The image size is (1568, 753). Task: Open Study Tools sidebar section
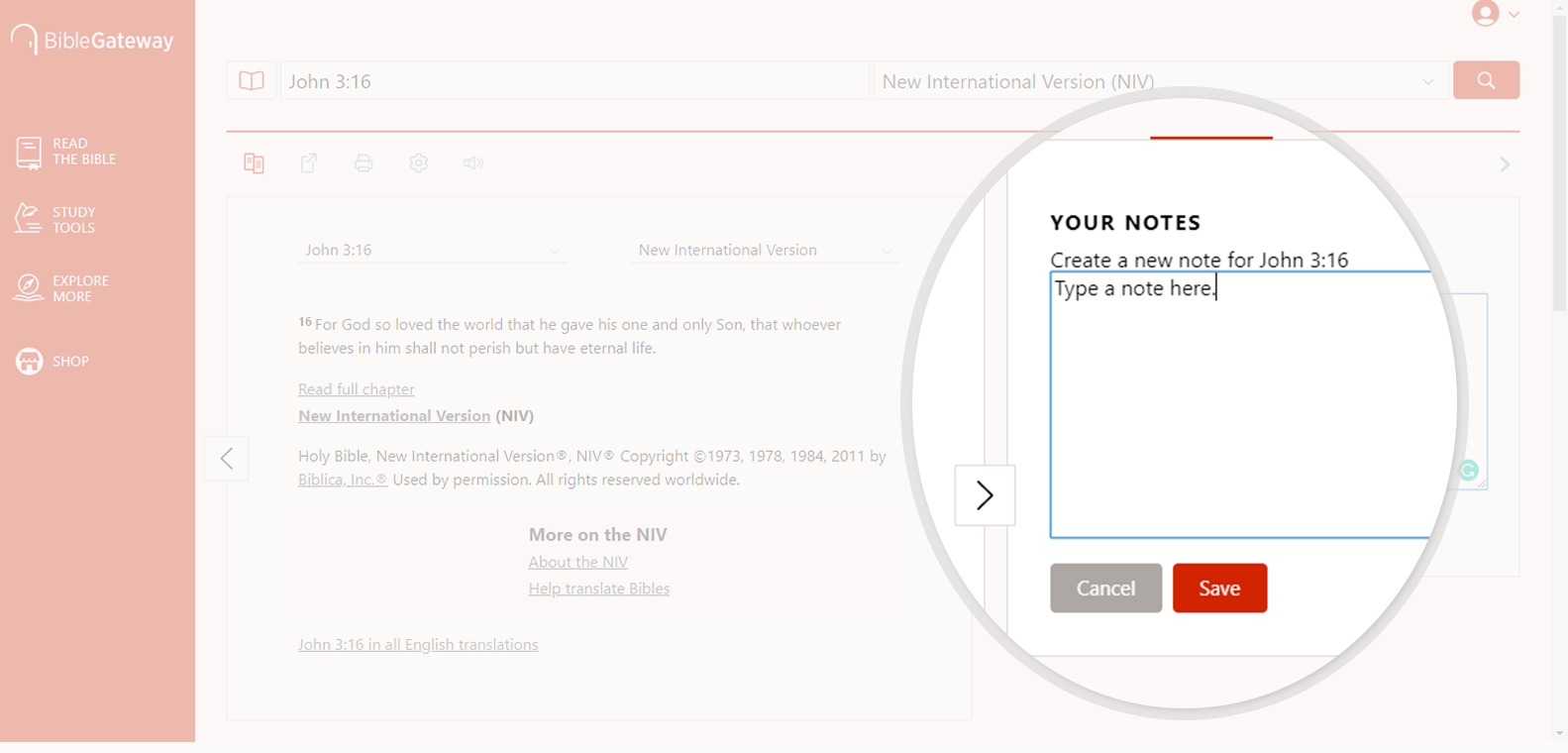coord(56,219)
